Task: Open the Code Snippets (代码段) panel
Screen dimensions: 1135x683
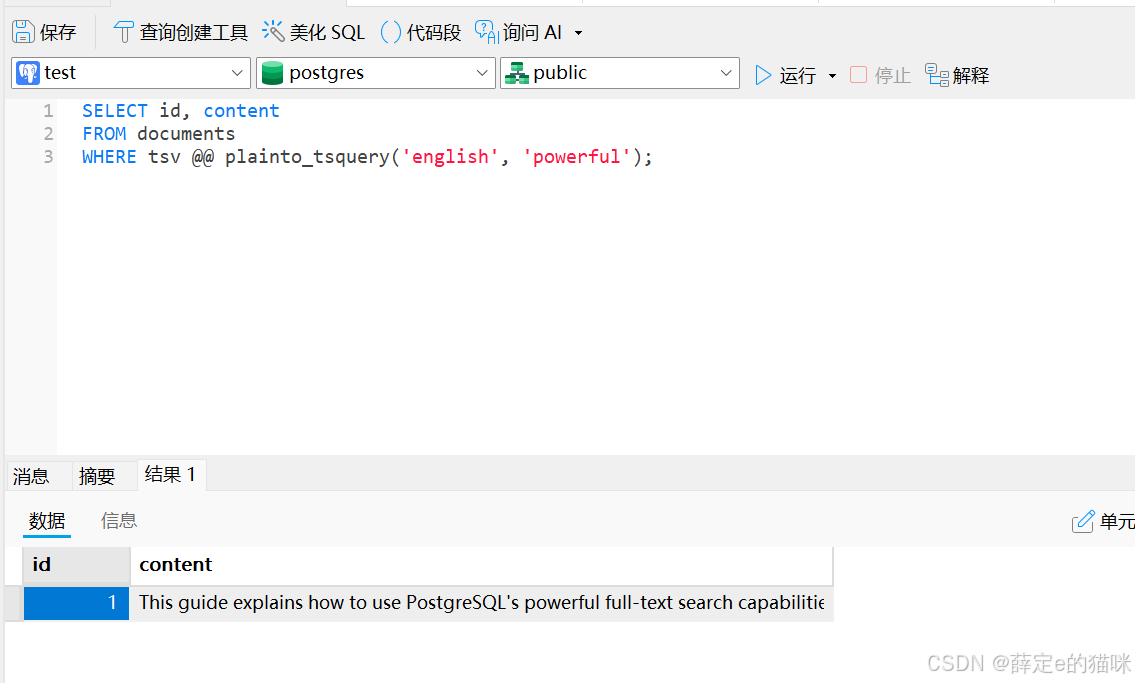Action: [421, 32]
